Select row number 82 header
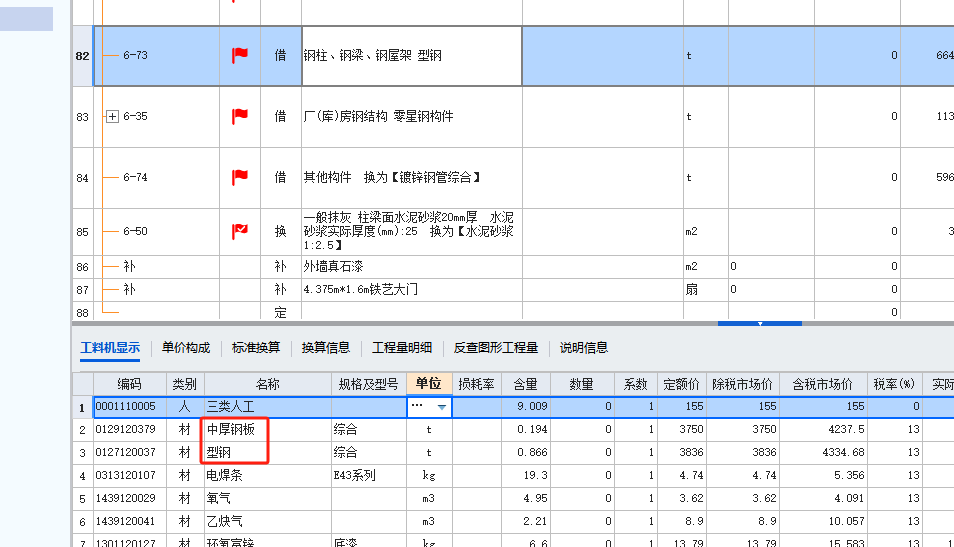The width and height of the screenshot is (954, 547). [83, 56]
